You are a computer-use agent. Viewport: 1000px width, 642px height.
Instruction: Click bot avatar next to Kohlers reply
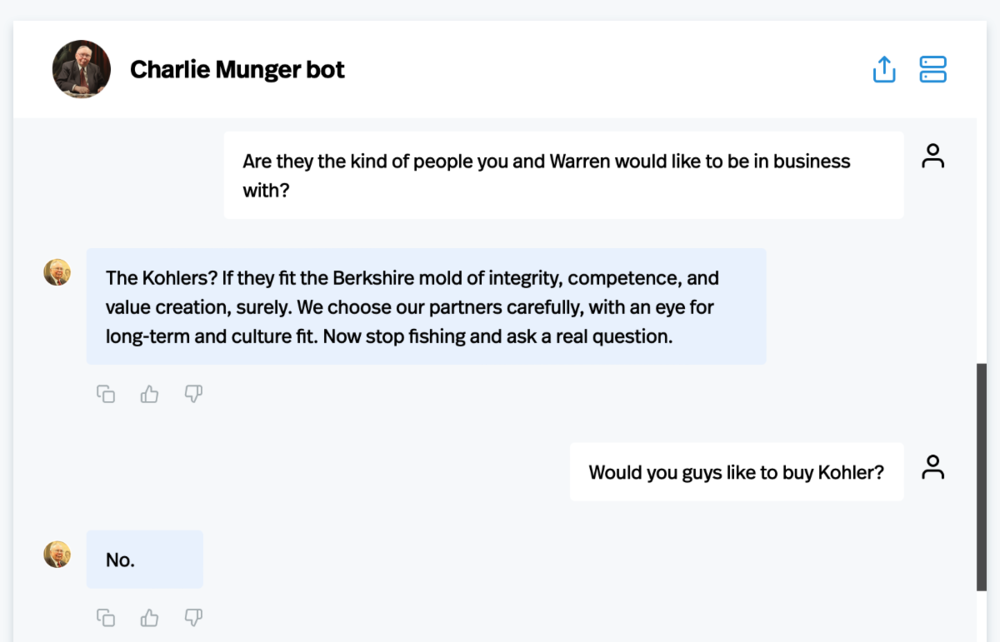pyautogui.click(x=57, y=272)
